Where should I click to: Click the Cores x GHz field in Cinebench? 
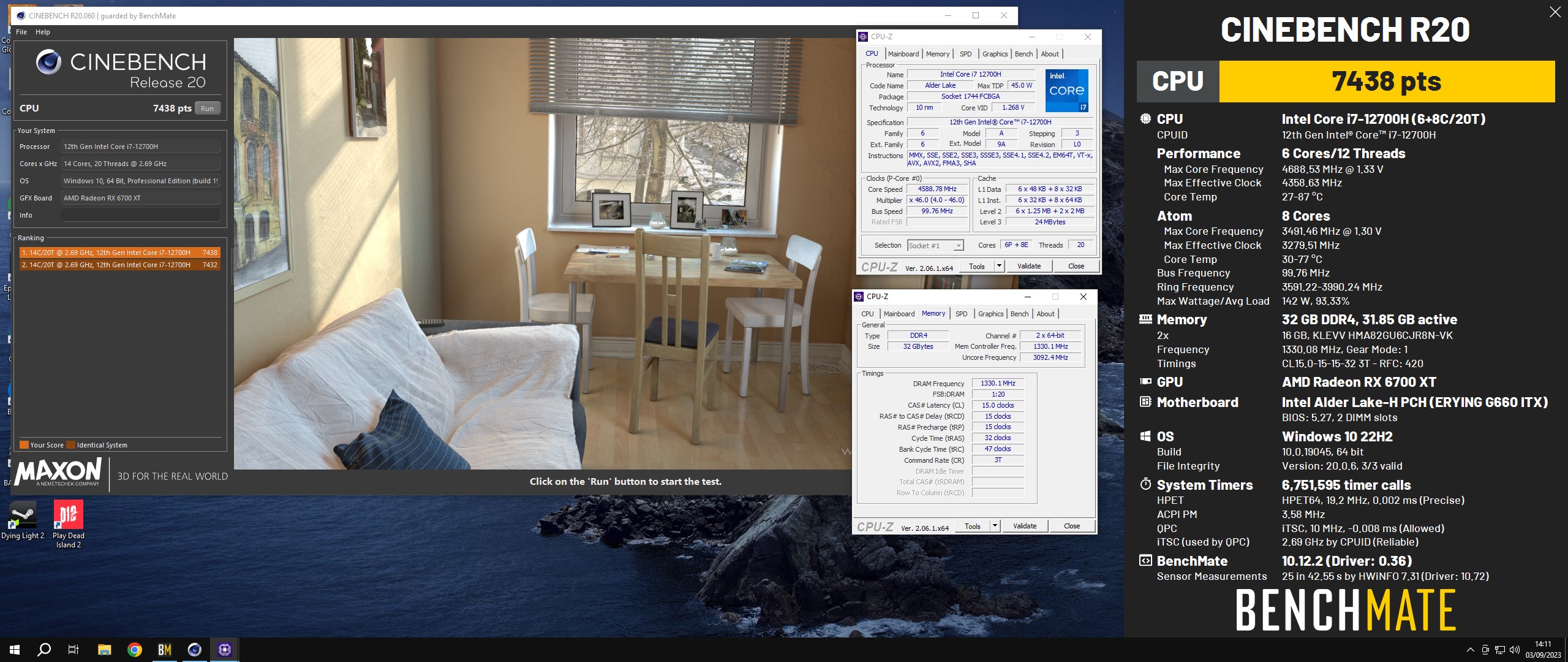pyautogui.click(x=140, y=164)
